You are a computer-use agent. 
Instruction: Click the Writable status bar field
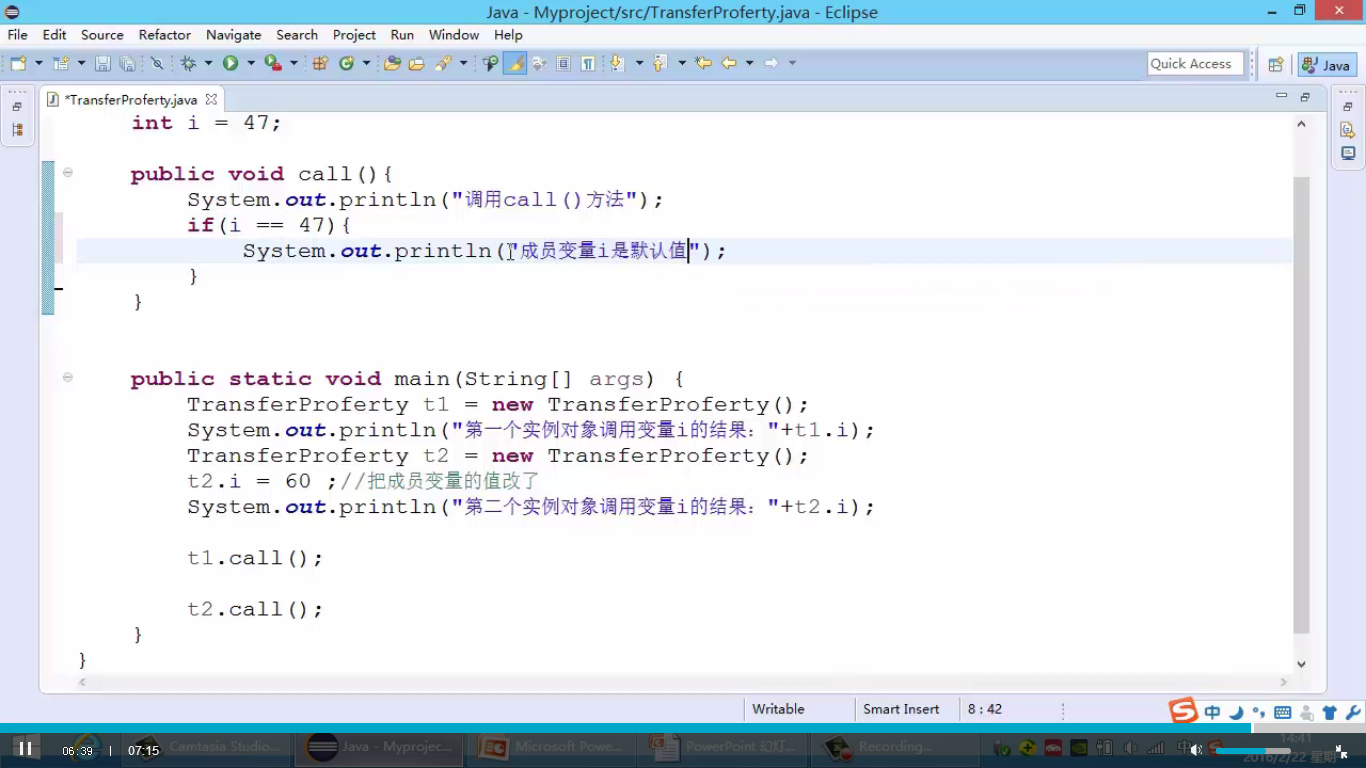tap(778, 709)
